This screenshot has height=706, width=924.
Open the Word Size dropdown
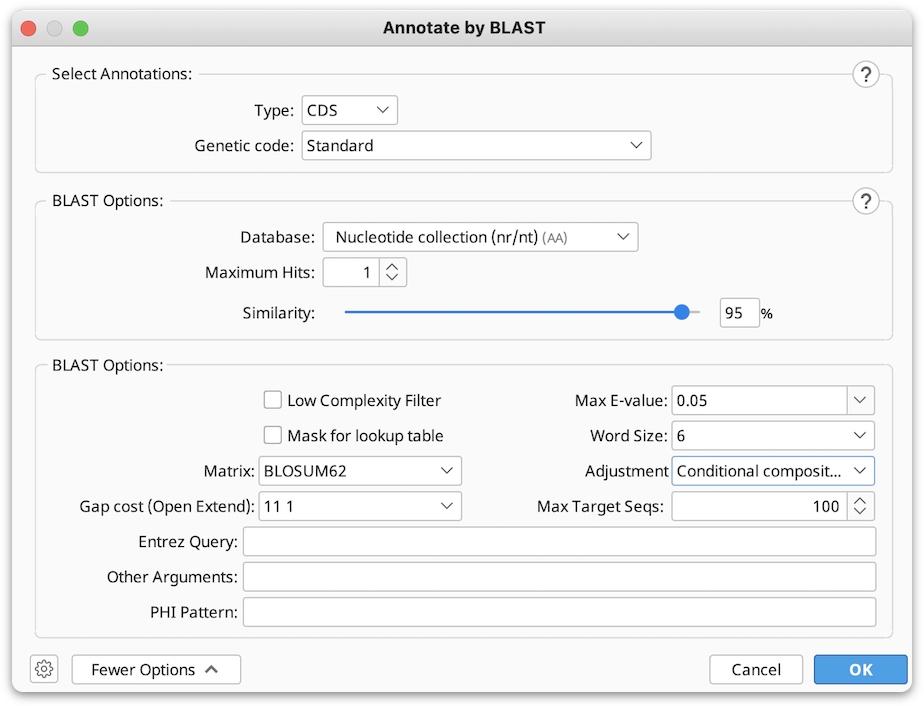773,436
